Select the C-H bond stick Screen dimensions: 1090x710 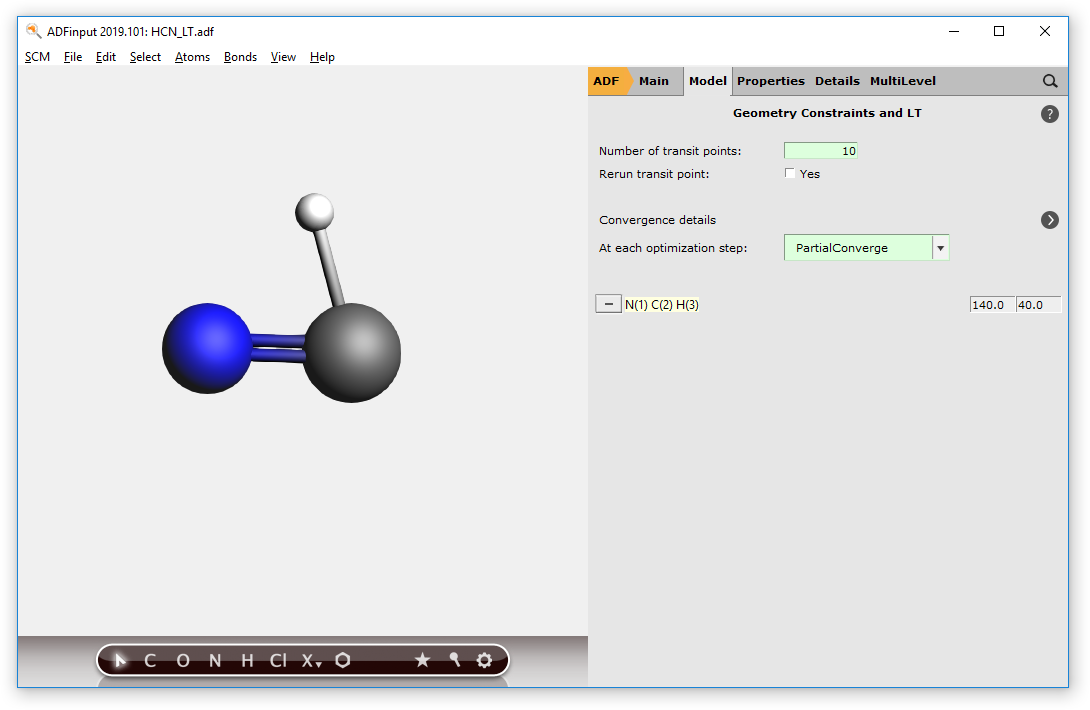coord(329,266)
